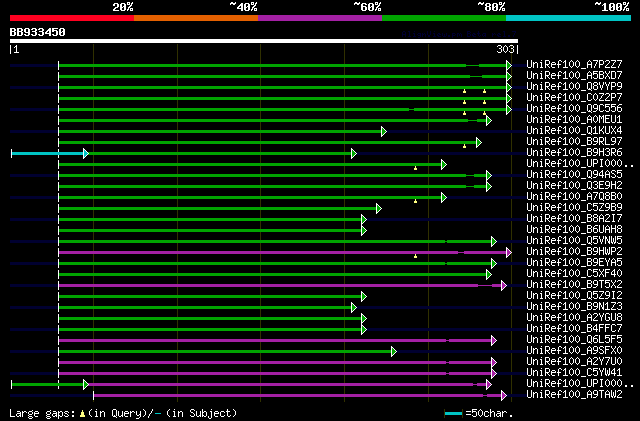Click the cyan =50char scale bar
Screen dimensions: 640x421
(x=453, y=414)
